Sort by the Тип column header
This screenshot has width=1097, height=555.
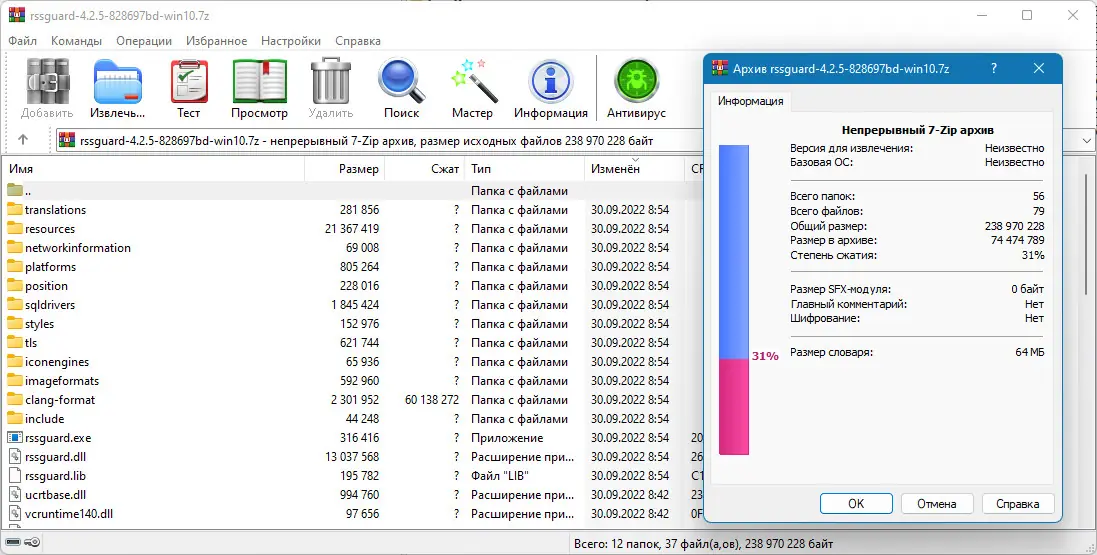coord(525,169)
